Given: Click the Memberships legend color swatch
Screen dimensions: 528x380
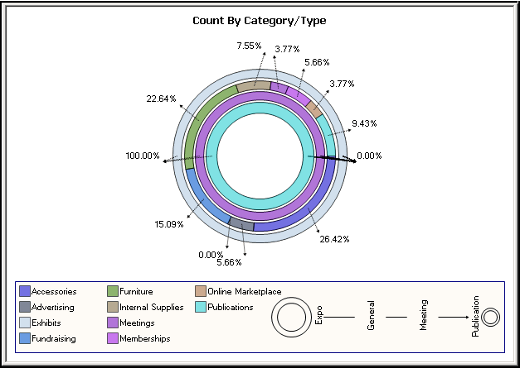Looking at the screenshot, I should [x=113, y=338].
